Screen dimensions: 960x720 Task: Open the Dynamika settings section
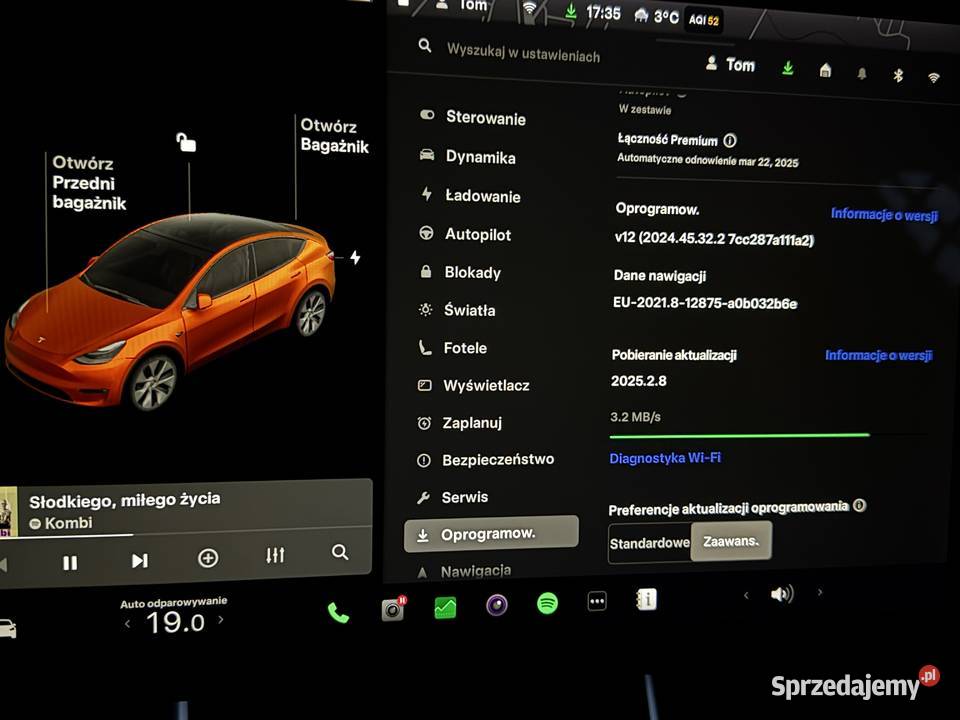point(468,157)
